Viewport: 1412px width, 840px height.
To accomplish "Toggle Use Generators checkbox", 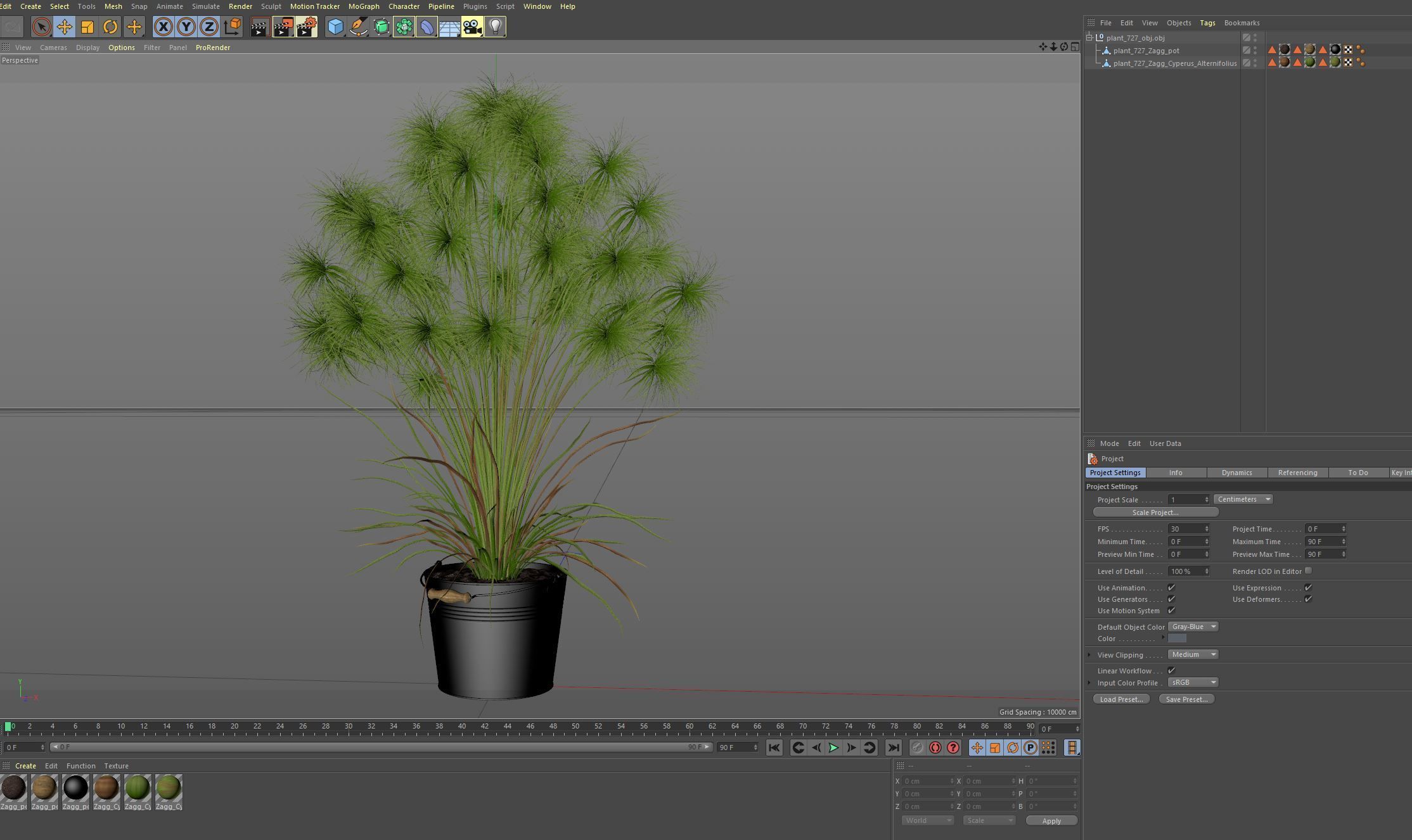I will 1171,599.
